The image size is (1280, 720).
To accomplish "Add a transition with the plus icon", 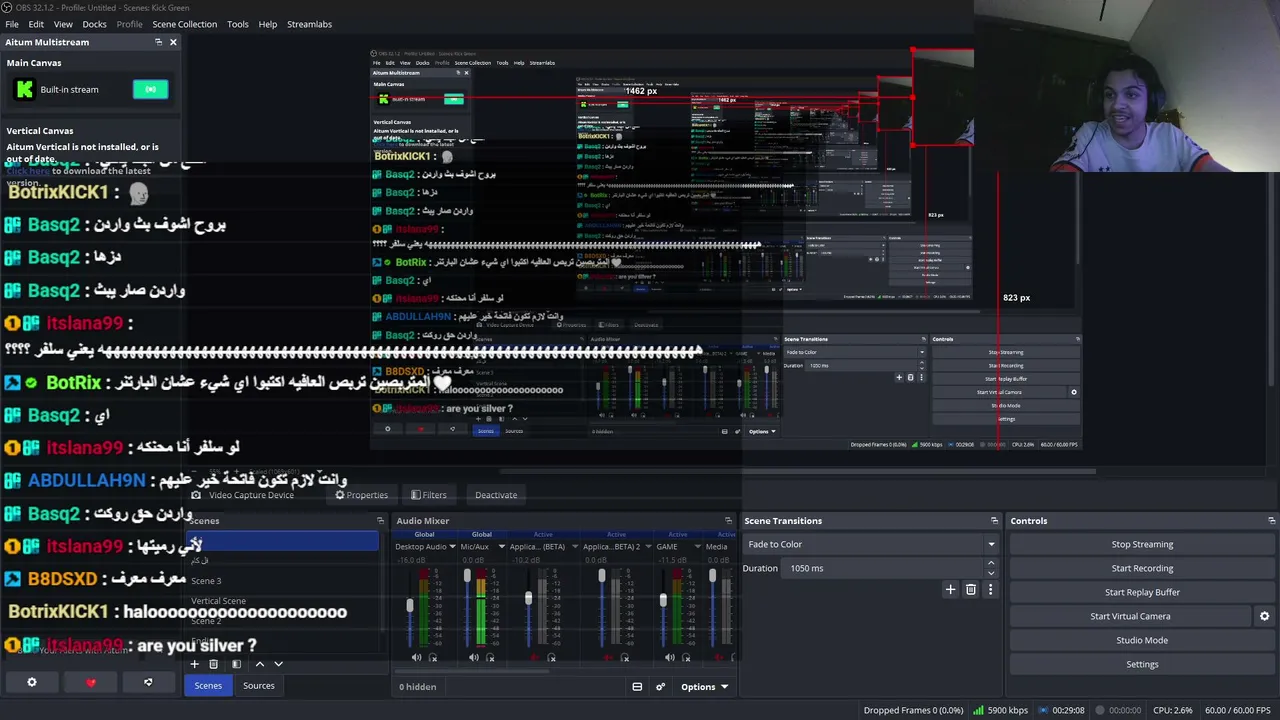I will click(951, 590).
